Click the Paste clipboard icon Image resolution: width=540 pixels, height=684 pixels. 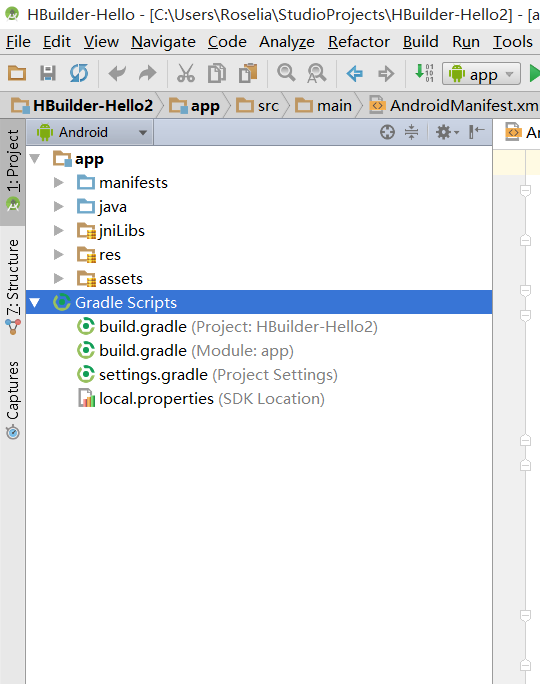coord(248,73)
